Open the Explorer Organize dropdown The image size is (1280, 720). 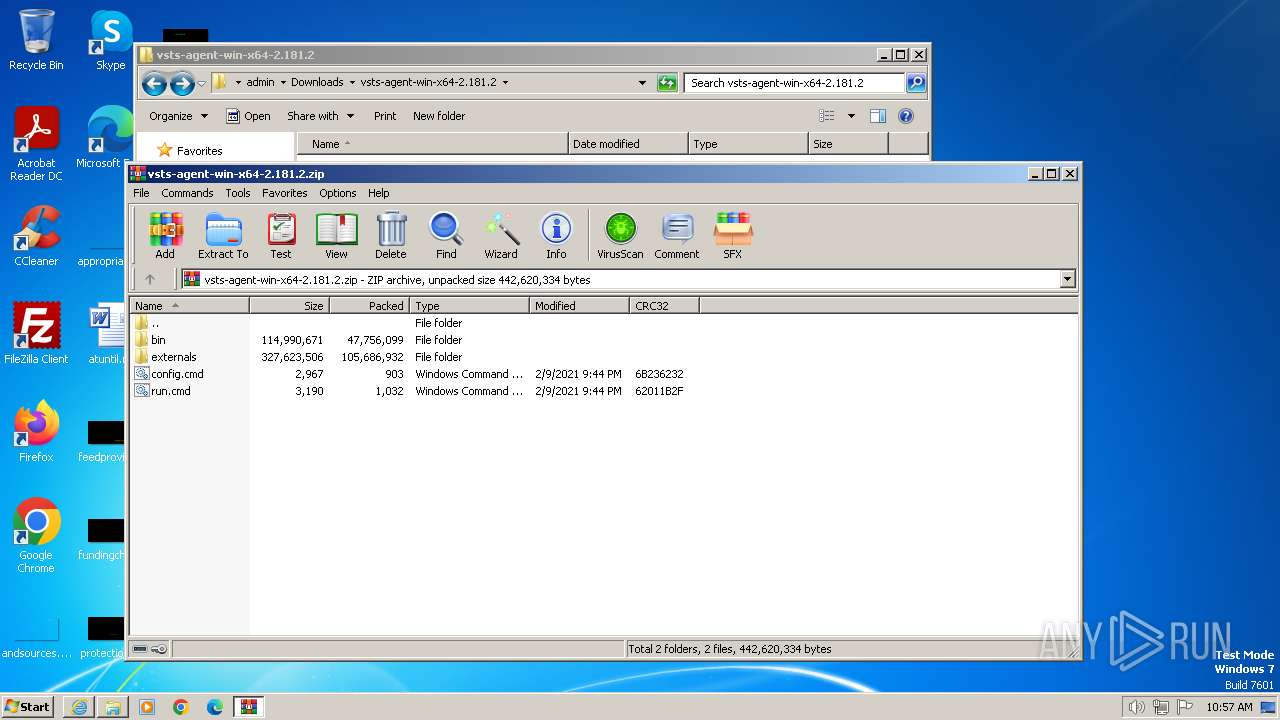178,116
